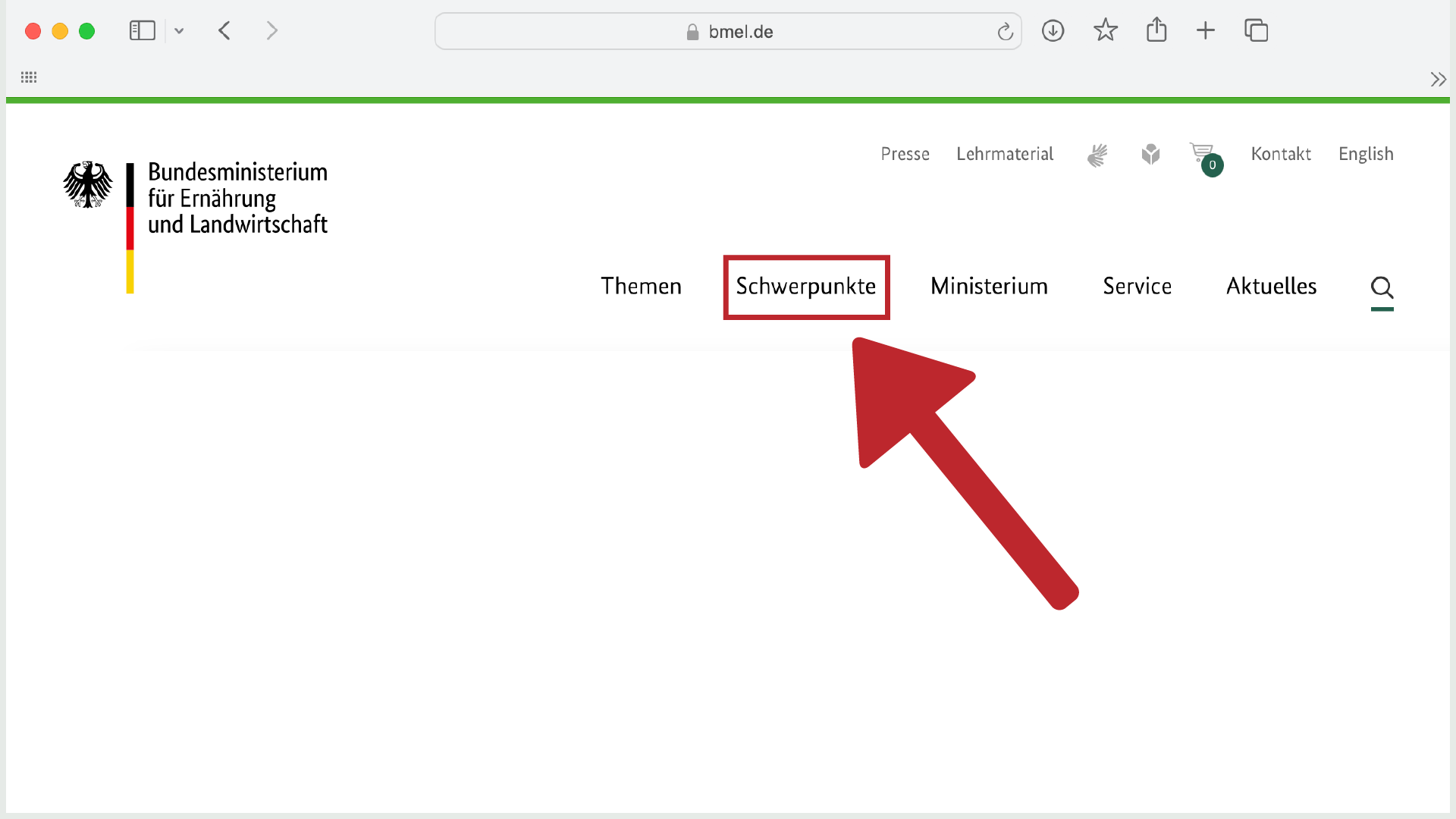Screen dimensions: 1456x819
Task: Open the easy language icon
Action: coord(1150,155)
